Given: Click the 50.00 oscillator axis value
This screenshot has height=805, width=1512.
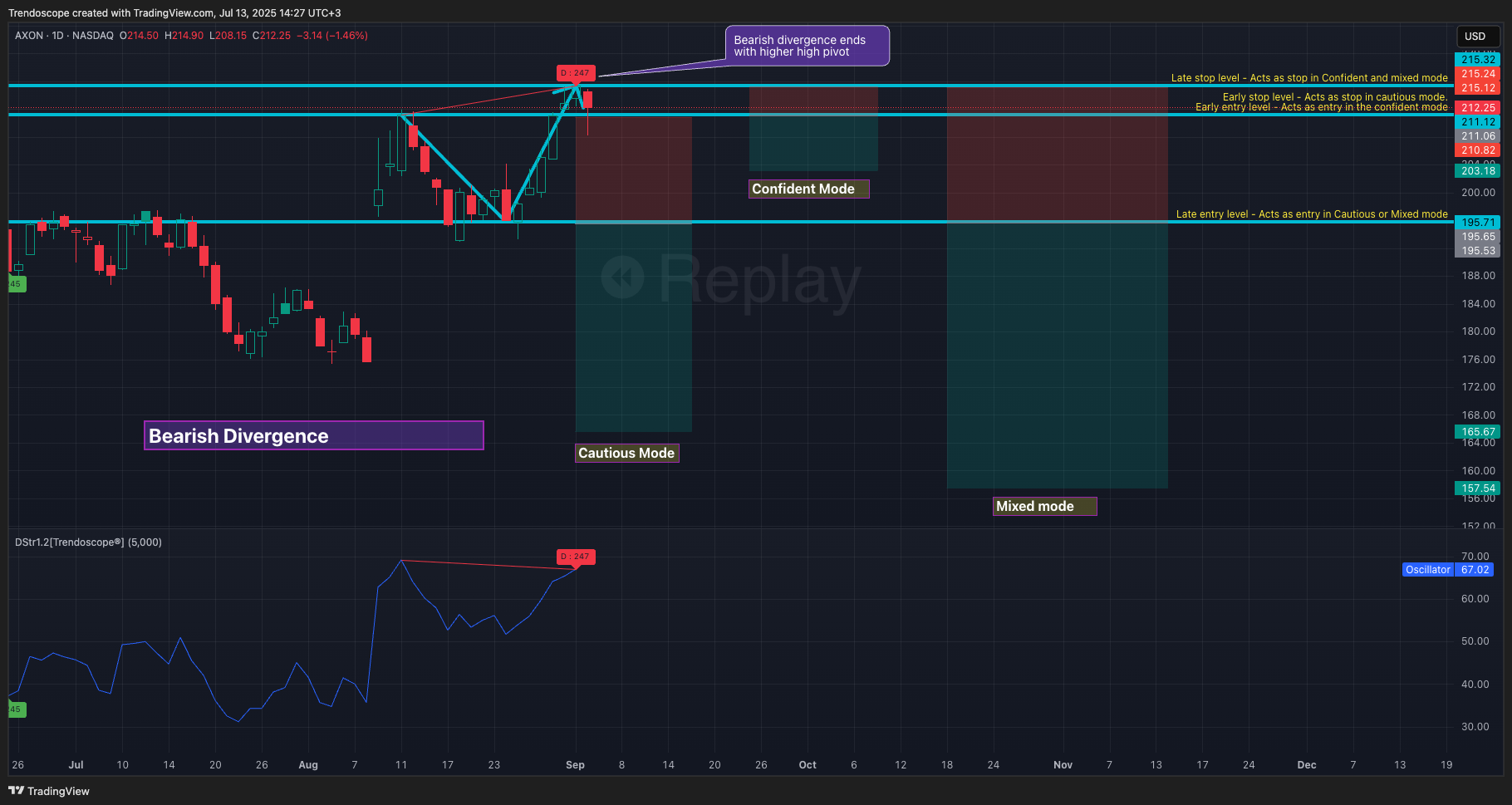Looking at the screenshot, I should (1475, 641).
